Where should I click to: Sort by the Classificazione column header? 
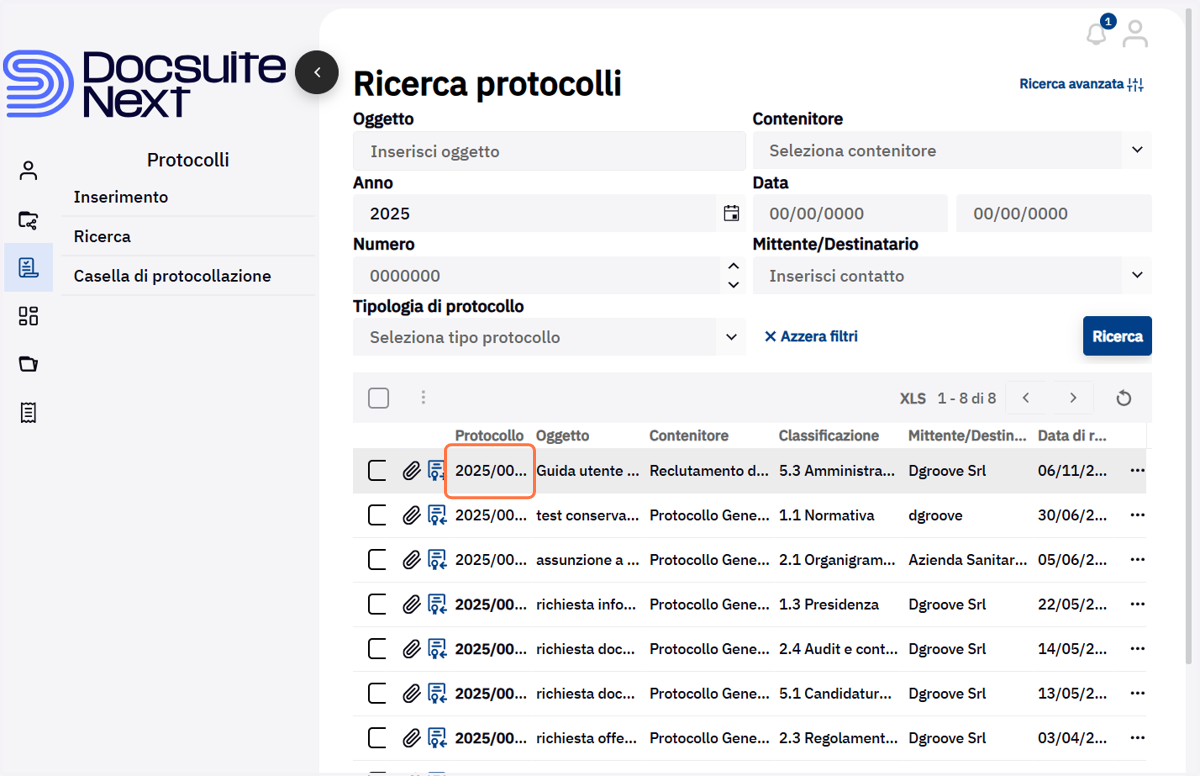pyautogui.click(x=829, y=435)
